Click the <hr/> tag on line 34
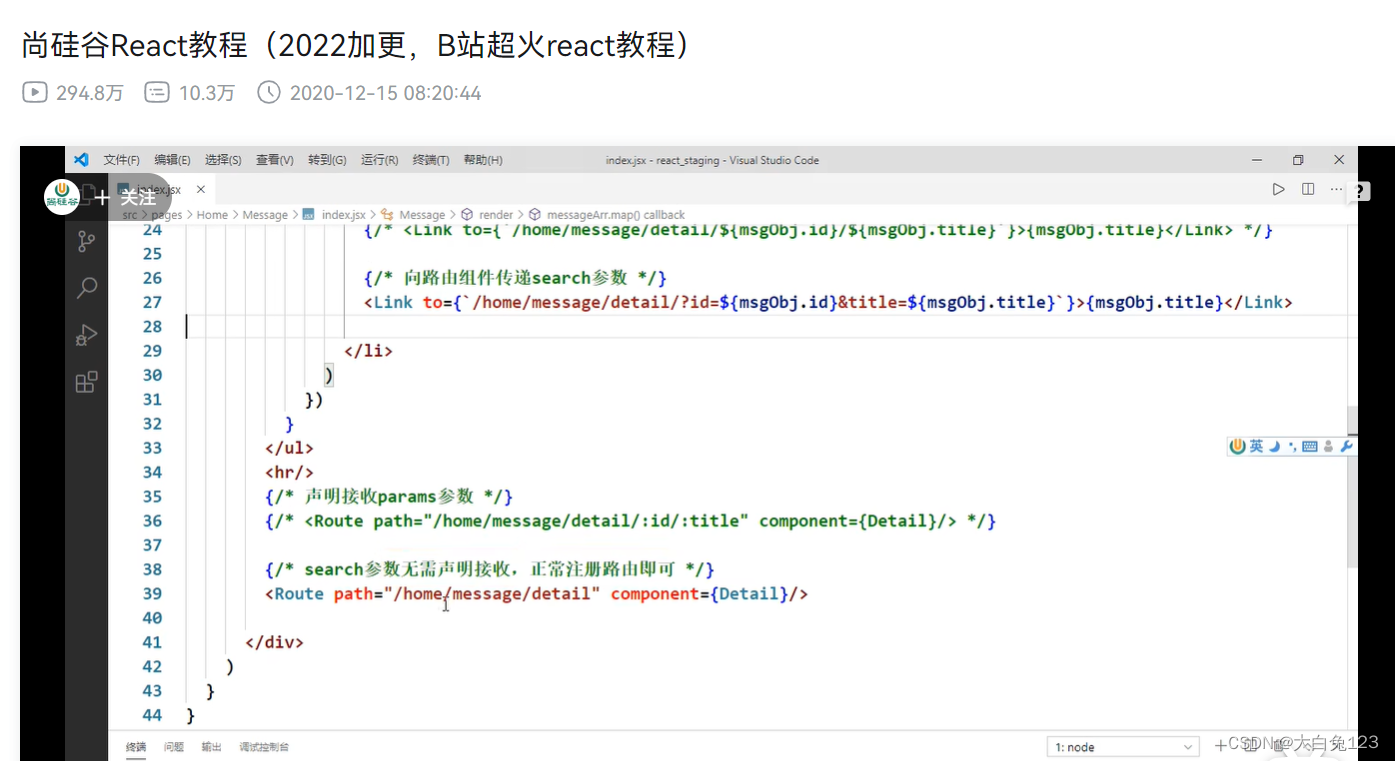 point(289,472)
